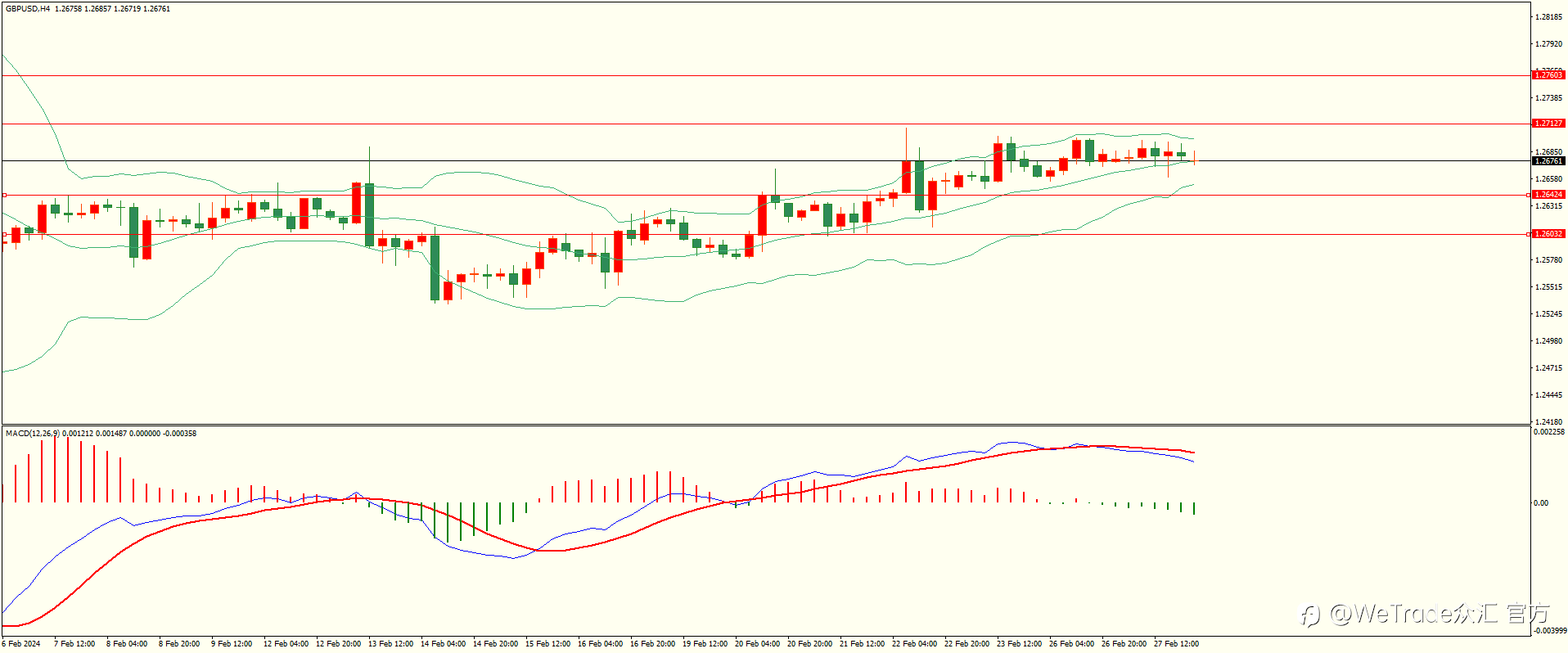Click the 0.002258 MACD scale label

[x=1549, y=432]
